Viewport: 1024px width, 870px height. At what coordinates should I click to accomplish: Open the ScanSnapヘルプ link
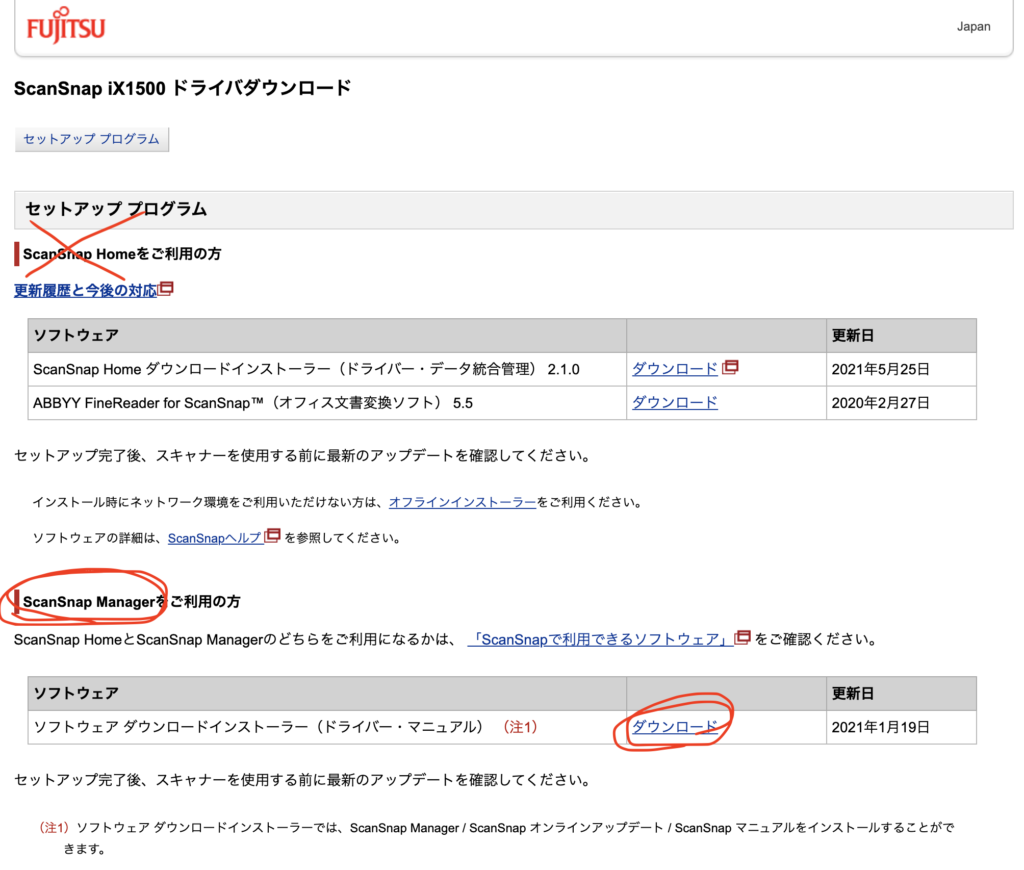215,538
